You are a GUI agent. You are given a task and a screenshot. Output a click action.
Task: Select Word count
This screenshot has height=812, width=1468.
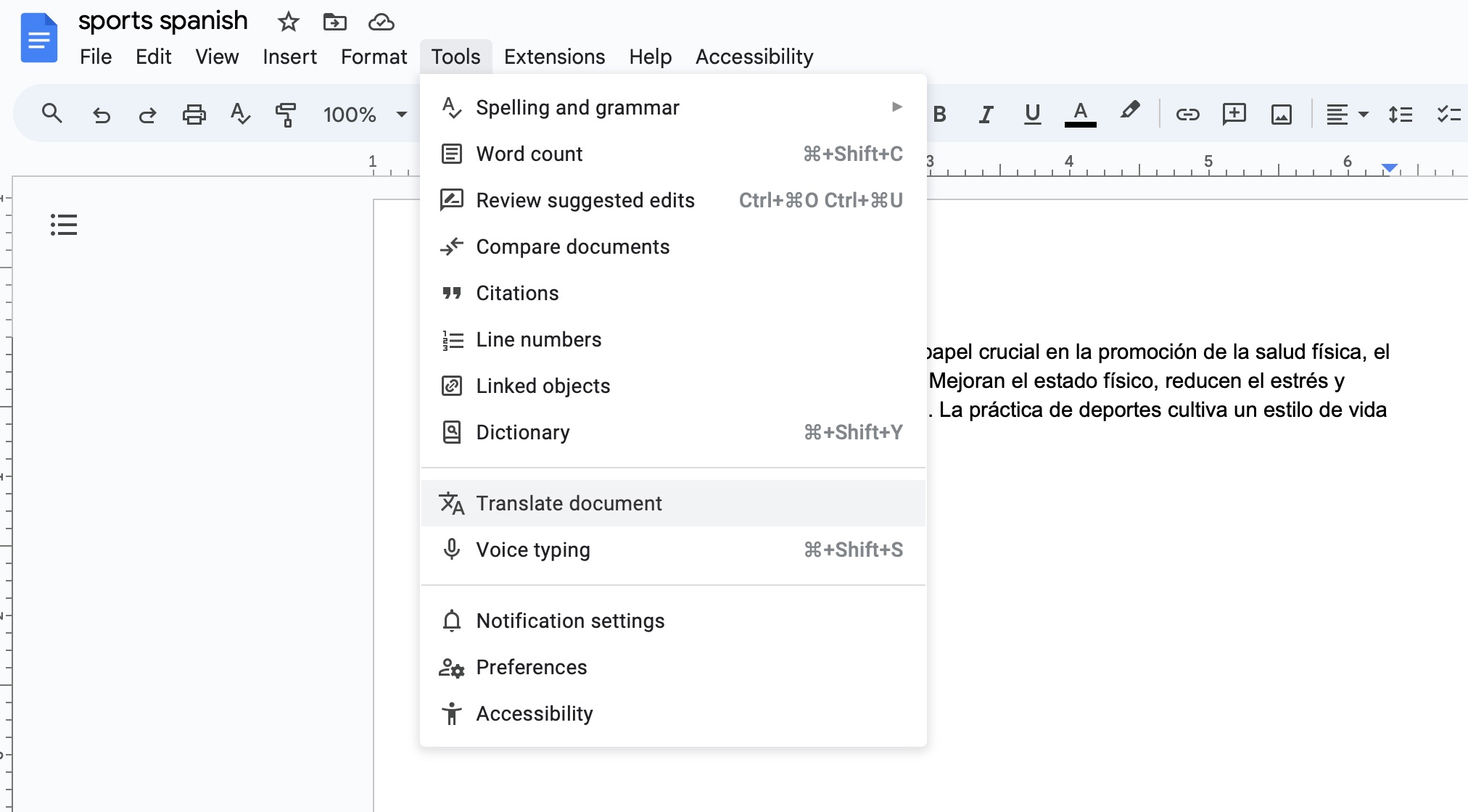(673, 154)
